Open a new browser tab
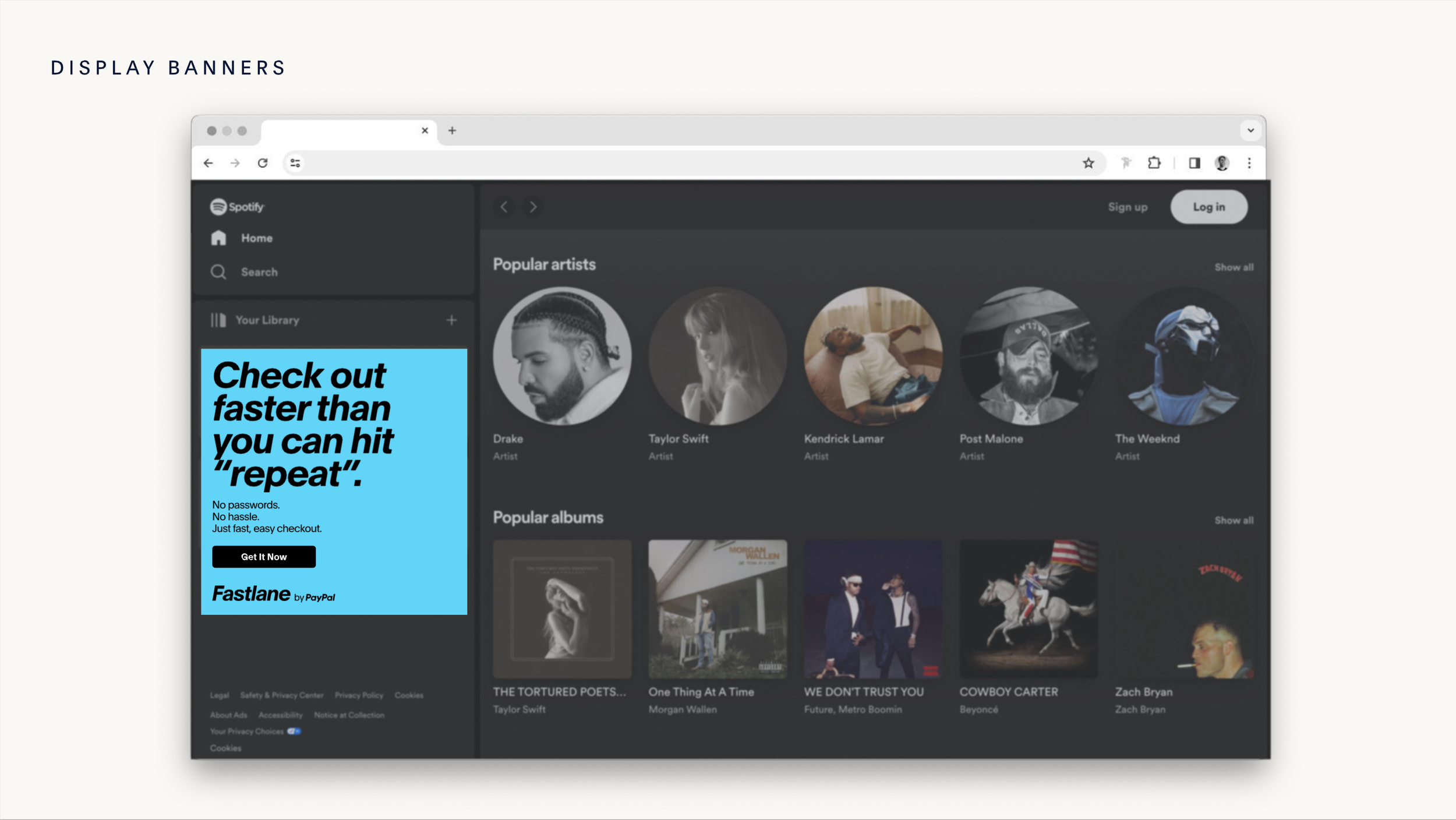Screen dimensions: 1456x820 [x=452, y=130]
